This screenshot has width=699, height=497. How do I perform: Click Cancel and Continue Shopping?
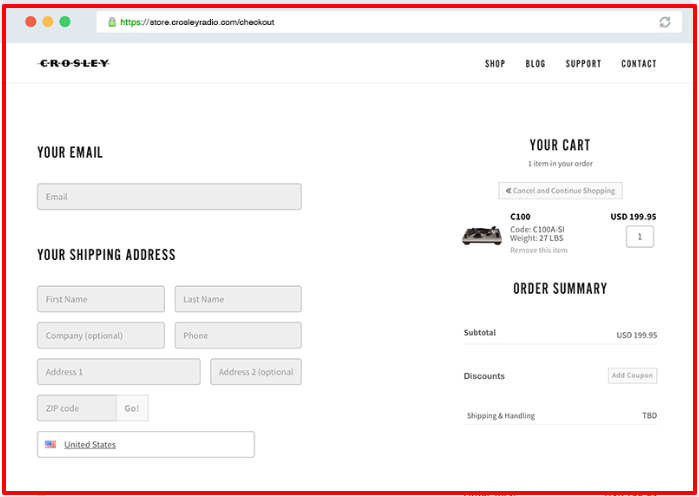pos(560,191)
